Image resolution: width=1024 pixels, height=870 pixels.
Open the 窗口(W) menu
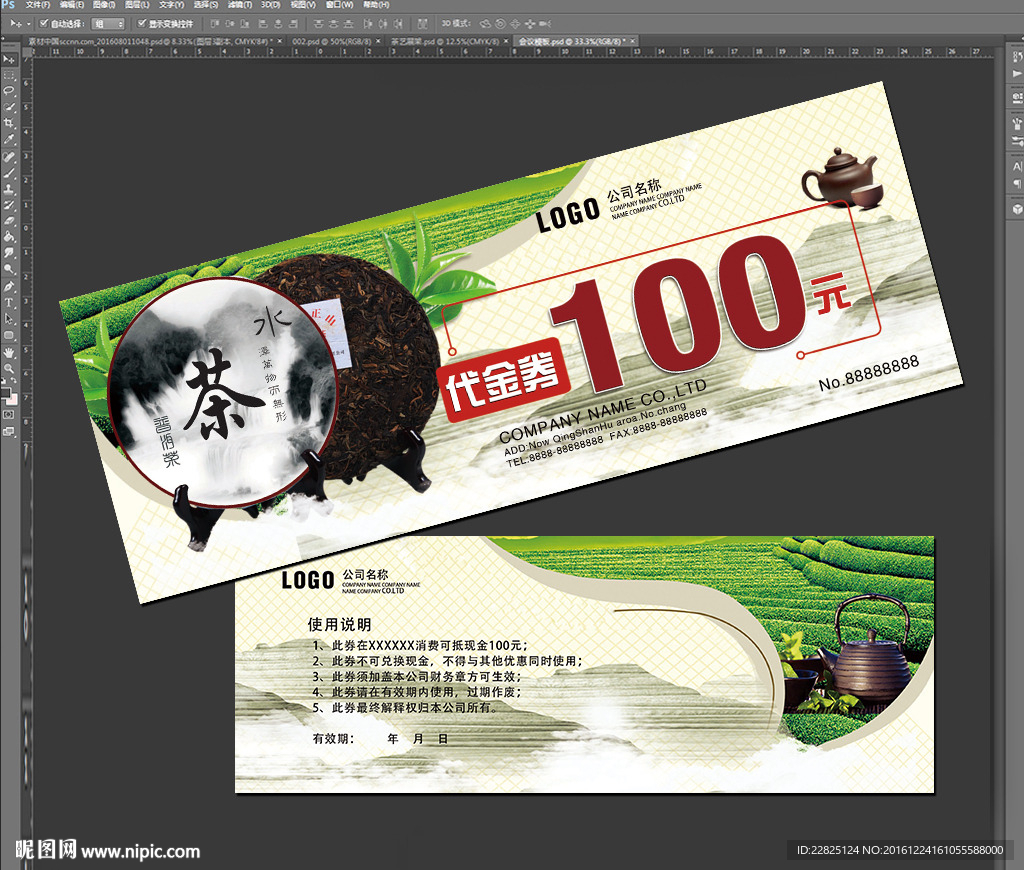click(x=340, y=5)
